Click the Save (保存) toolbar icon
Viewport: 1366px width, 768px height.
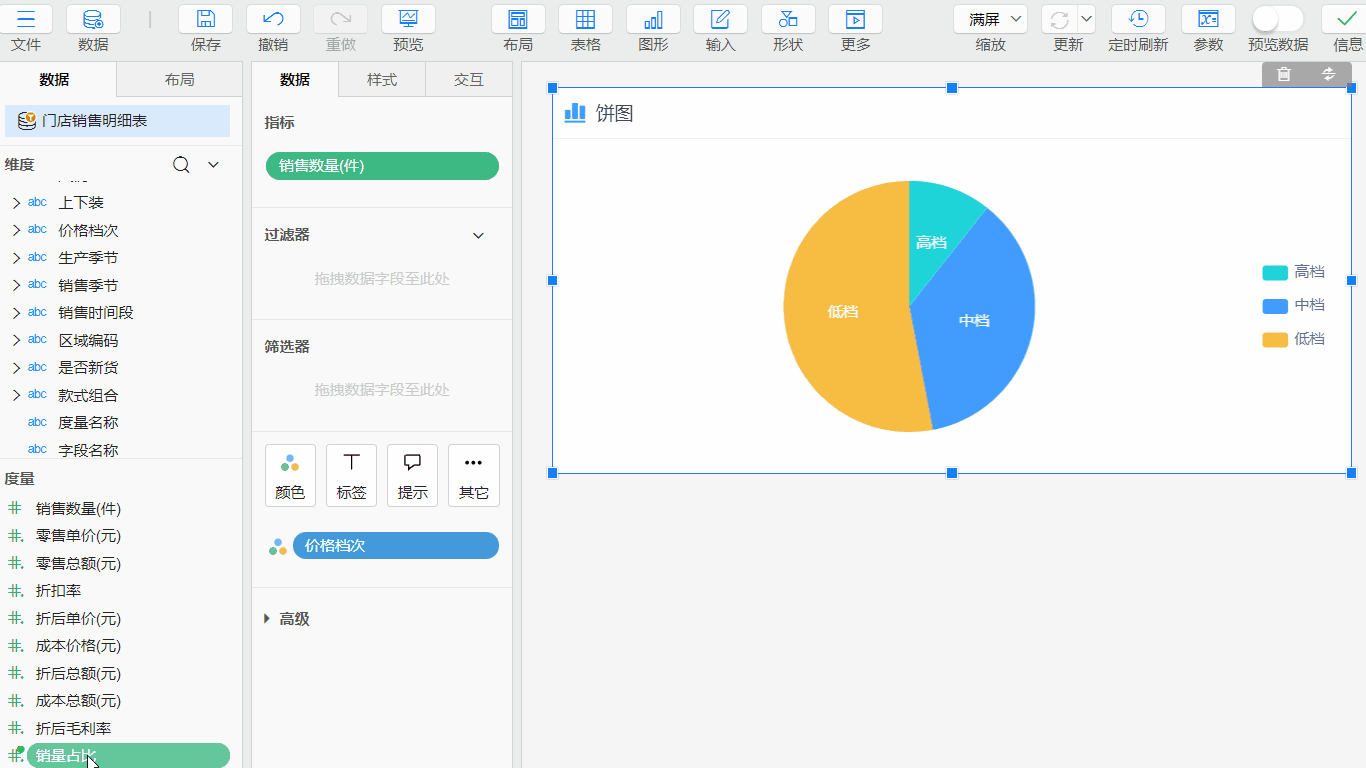[205, 20]
